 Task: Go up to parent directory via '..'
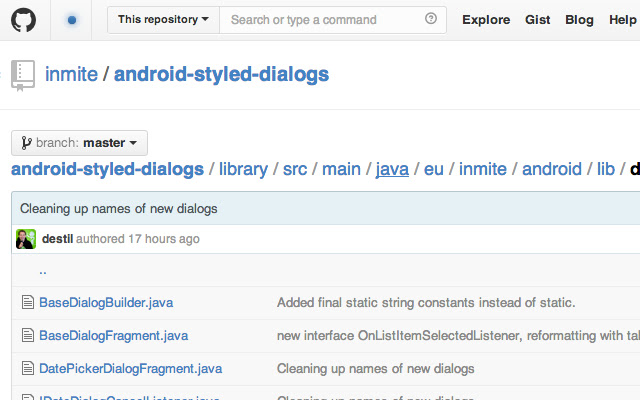(43, 271)
